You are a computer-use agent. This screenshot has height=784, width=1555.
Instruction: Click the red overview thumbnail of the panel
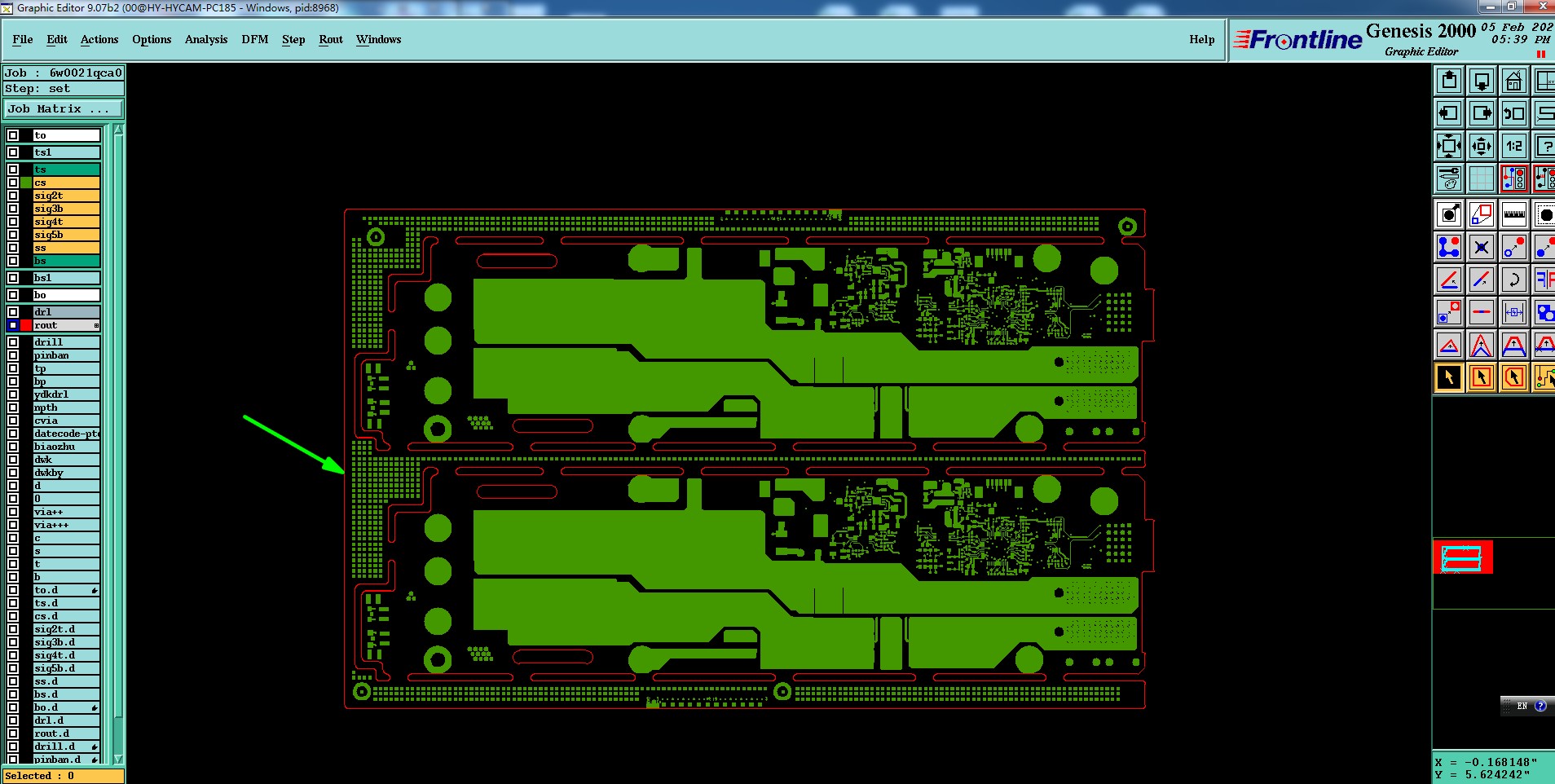point(1463,557)
